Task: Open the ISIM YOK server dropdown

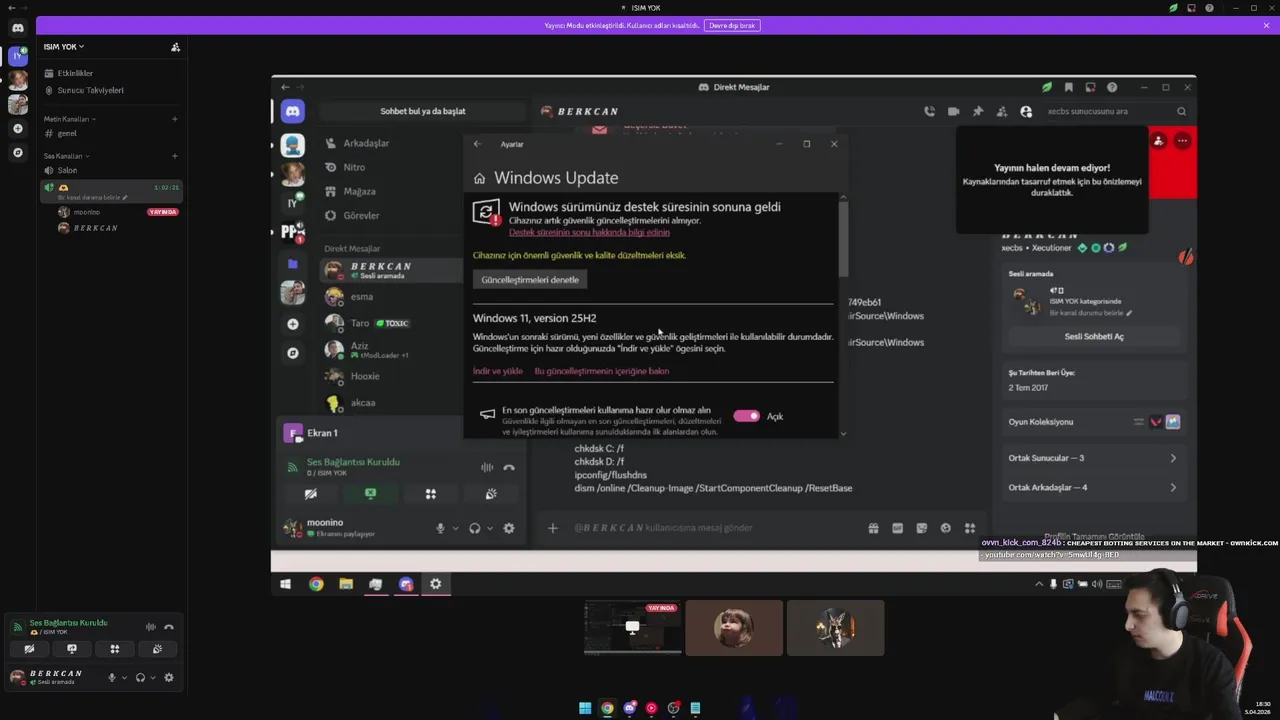Action: coord(64,47)
